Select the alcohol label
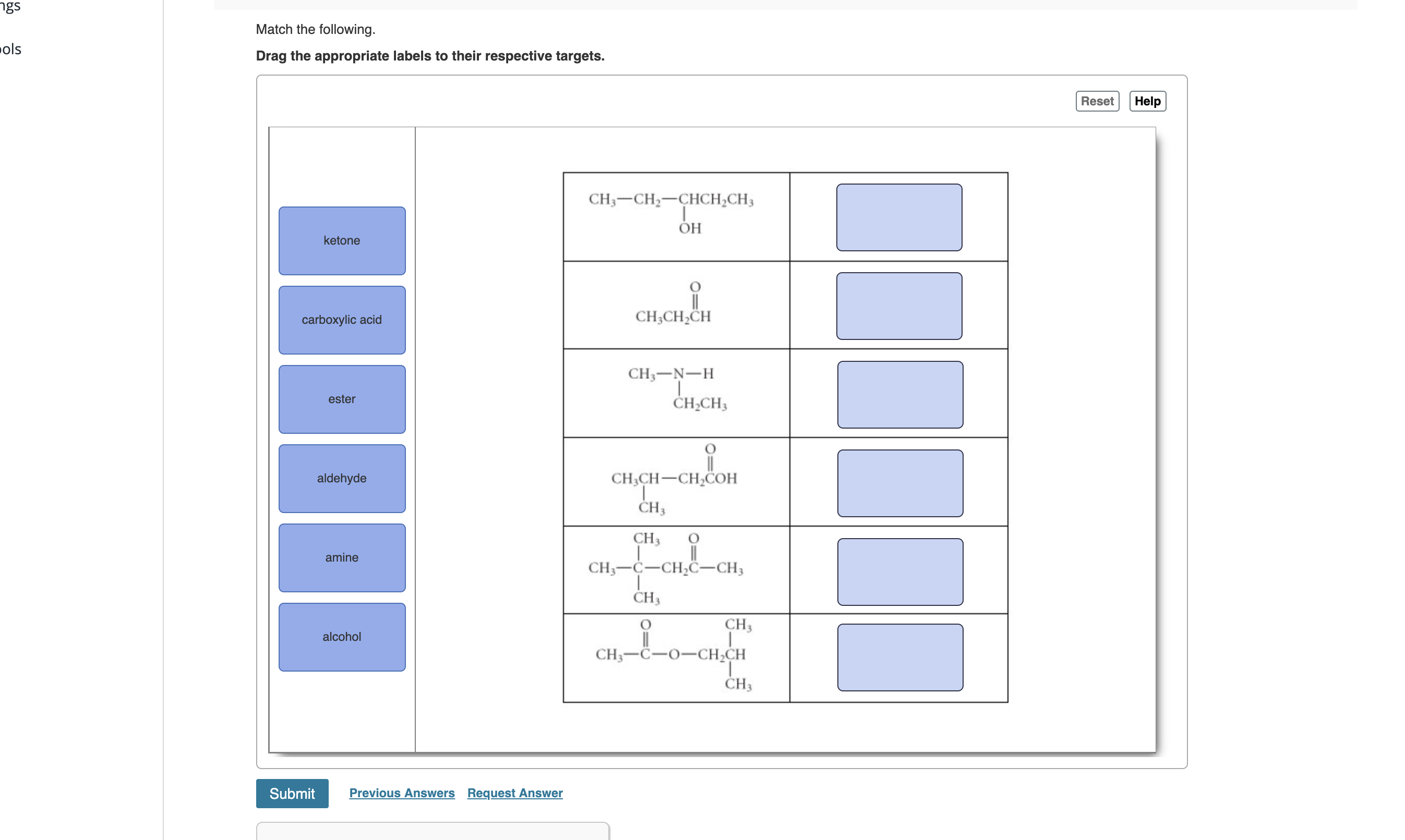Viewport: 1405px width, 840px height. pos(342,636)
